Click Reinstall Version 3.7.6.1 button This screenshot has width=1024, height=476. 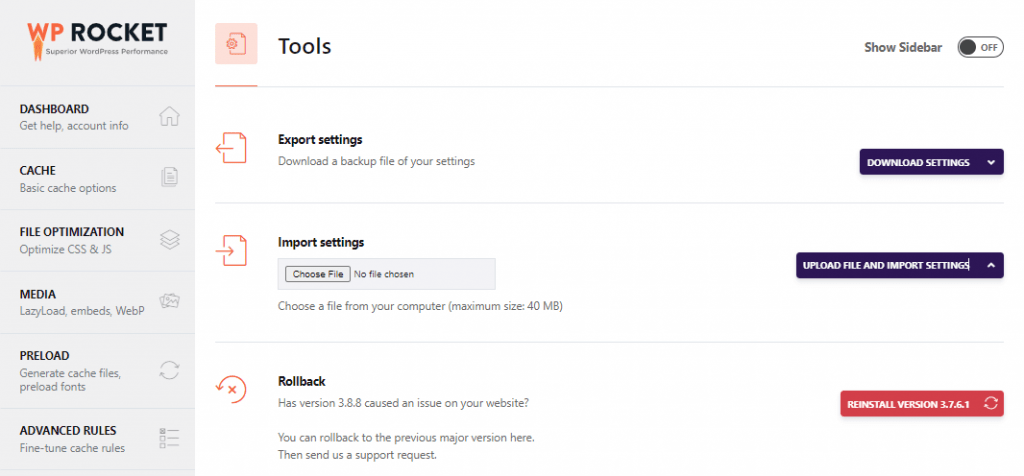921,404
